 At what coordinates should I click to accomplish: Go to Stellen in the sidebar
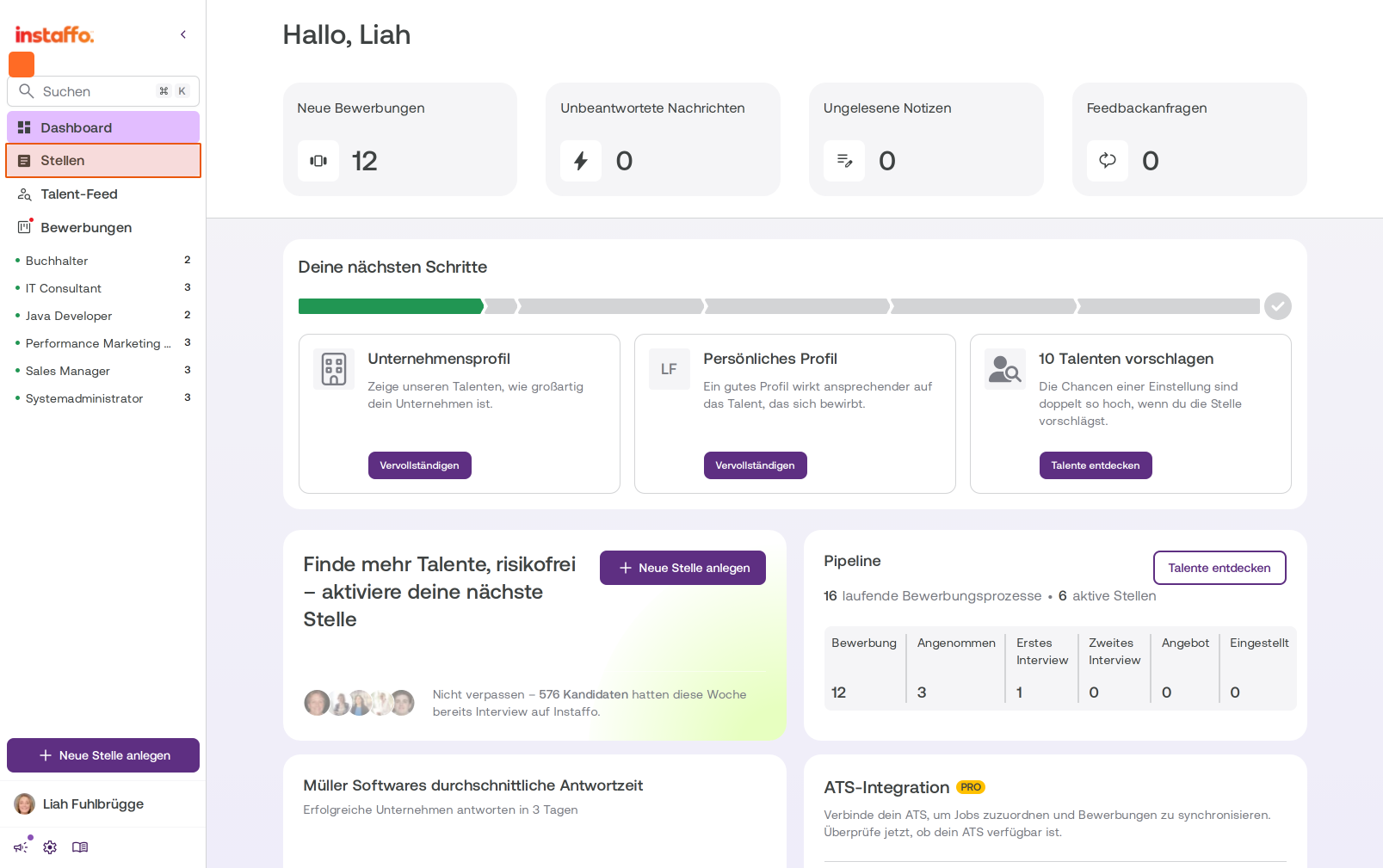pos(103,161)
